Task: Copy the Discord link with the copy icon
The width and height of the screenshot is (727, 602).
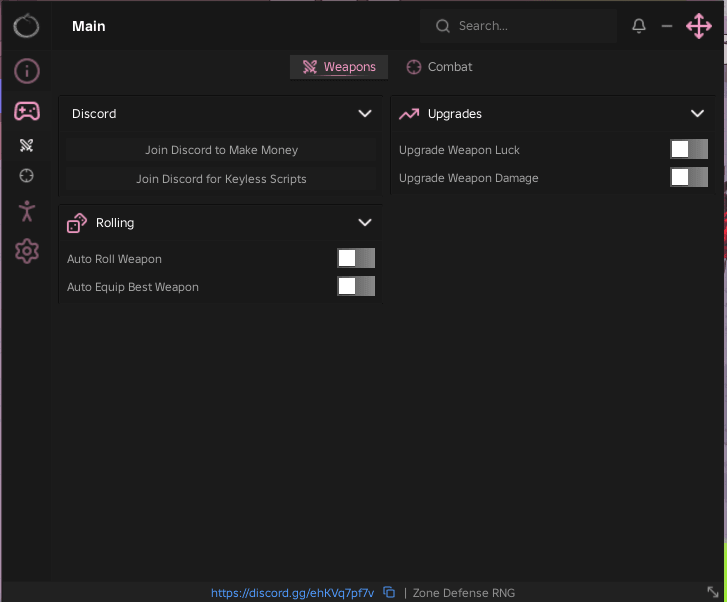Action: (389, 592)
